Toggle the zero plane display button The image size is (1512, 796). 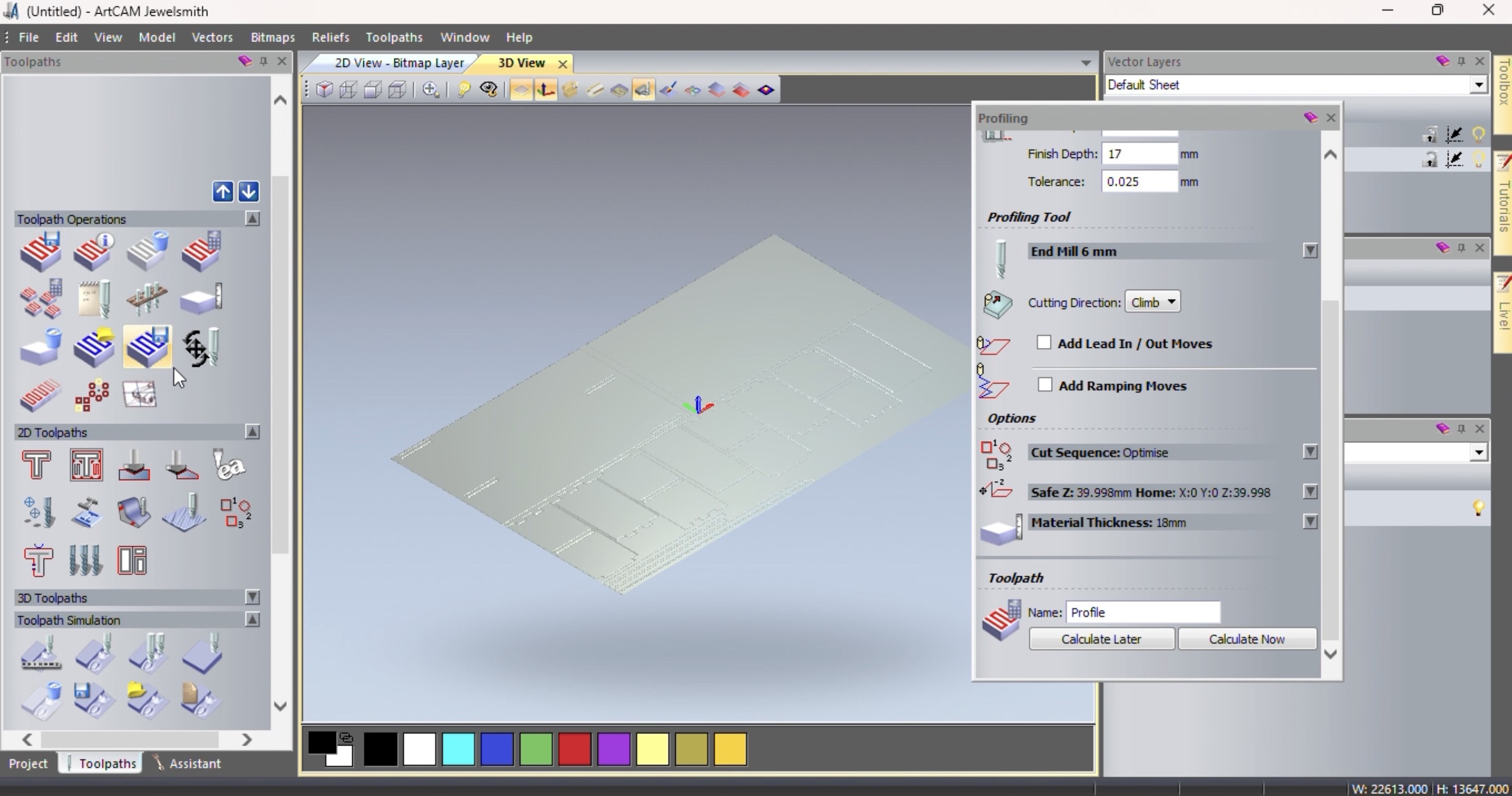521,90
